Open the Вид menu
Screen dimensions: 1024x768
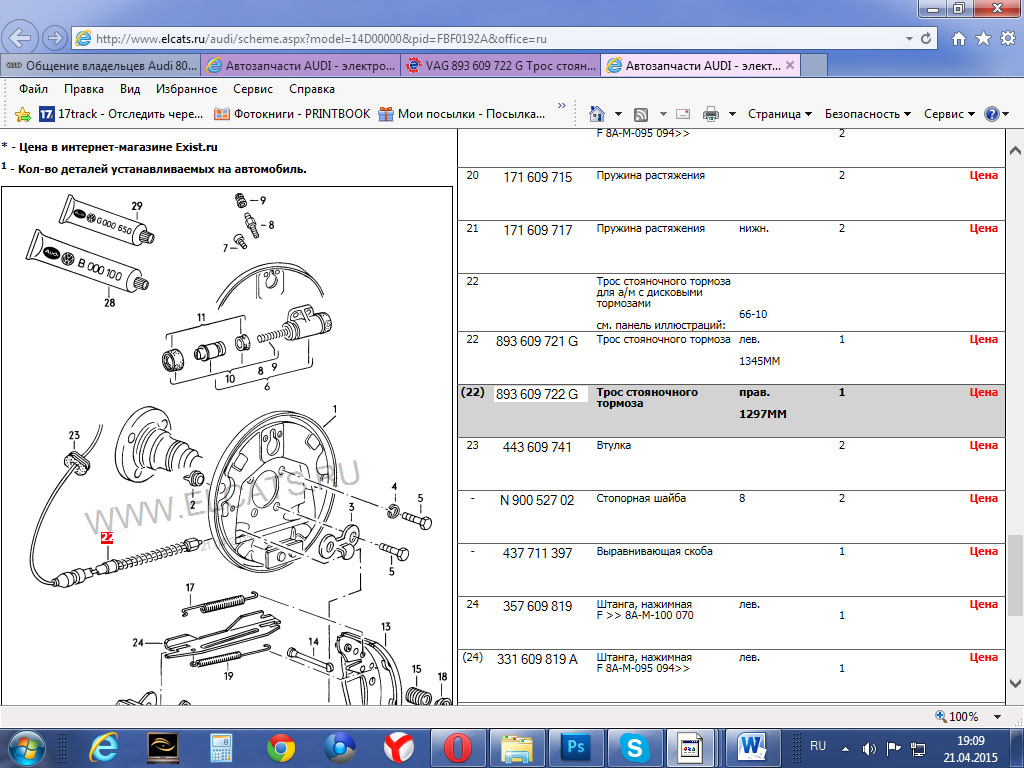pyautogui.click(x=130, y=89)
